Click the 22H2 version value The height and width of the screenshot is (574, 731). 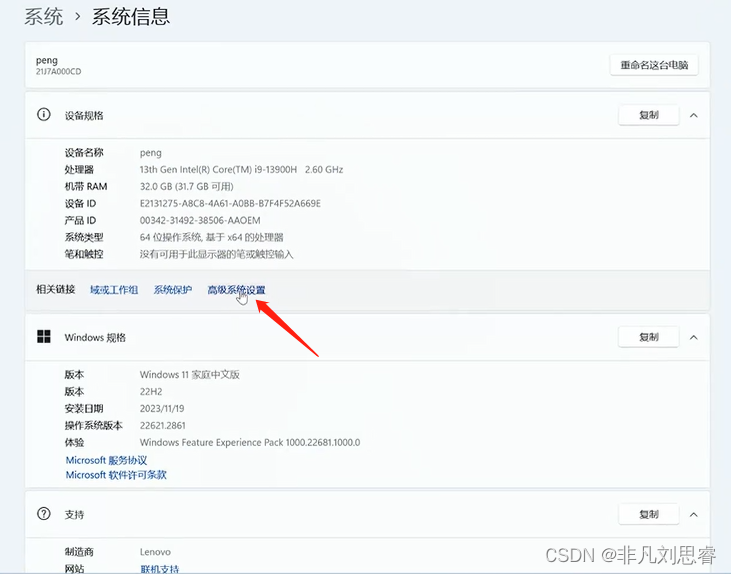coord(151,391)
